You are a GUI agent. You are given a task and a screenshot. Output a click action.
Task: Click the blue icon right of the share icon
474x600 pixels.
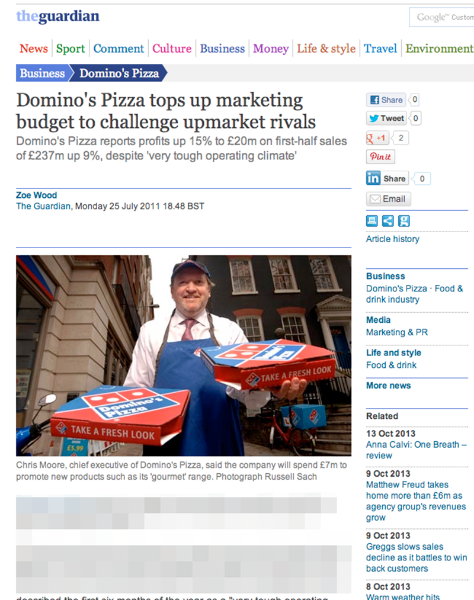click(x=404, y=221)
